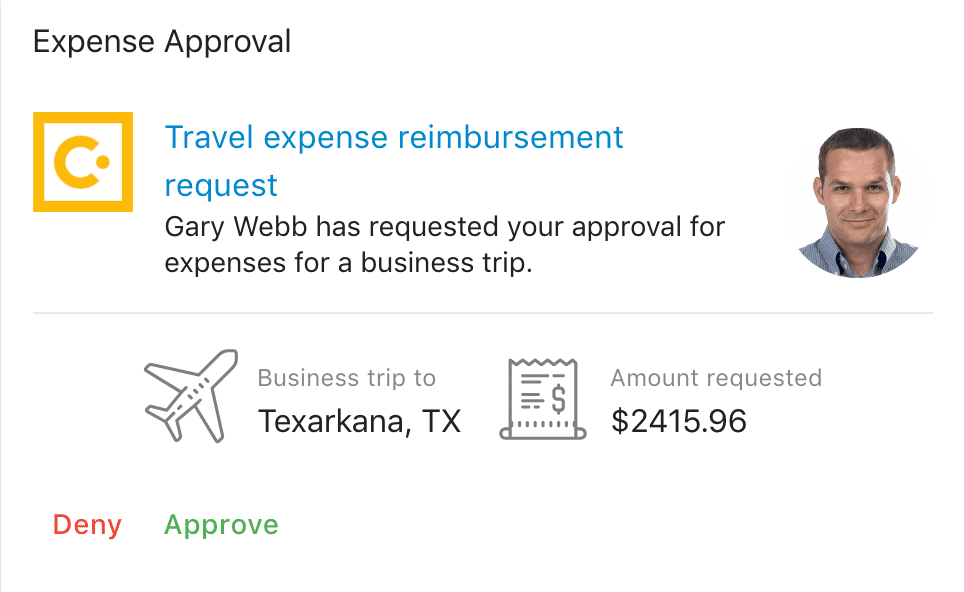Click the 'TX' state abbreviation
Image resolution: width=964 pixels, height=592 pixels.
pos(441,422)
